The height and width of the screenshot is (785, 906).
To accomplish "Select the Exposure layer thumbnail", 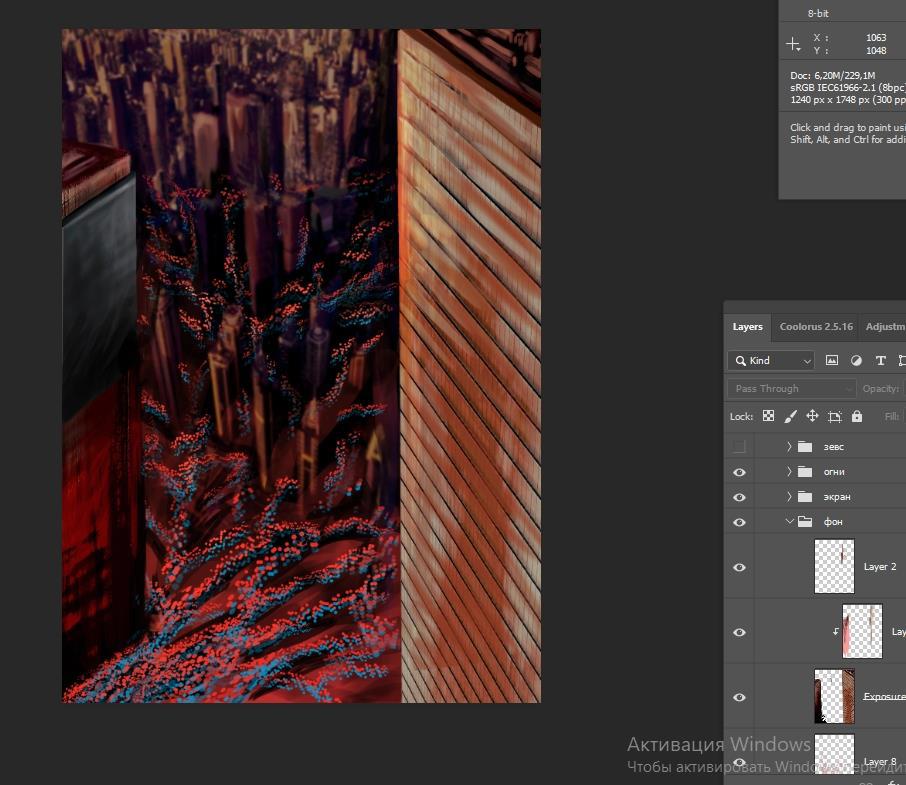I will coord(834,697).
